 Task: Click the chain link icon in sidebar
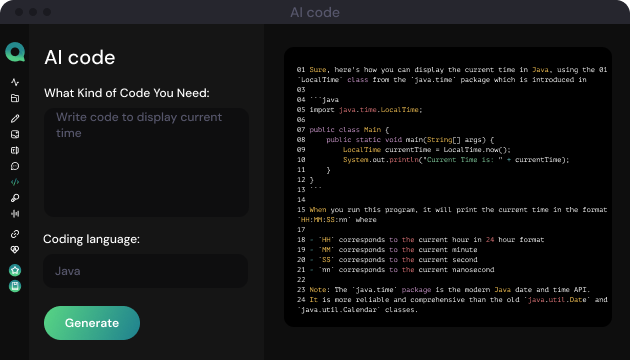click(x=15, y=234)
